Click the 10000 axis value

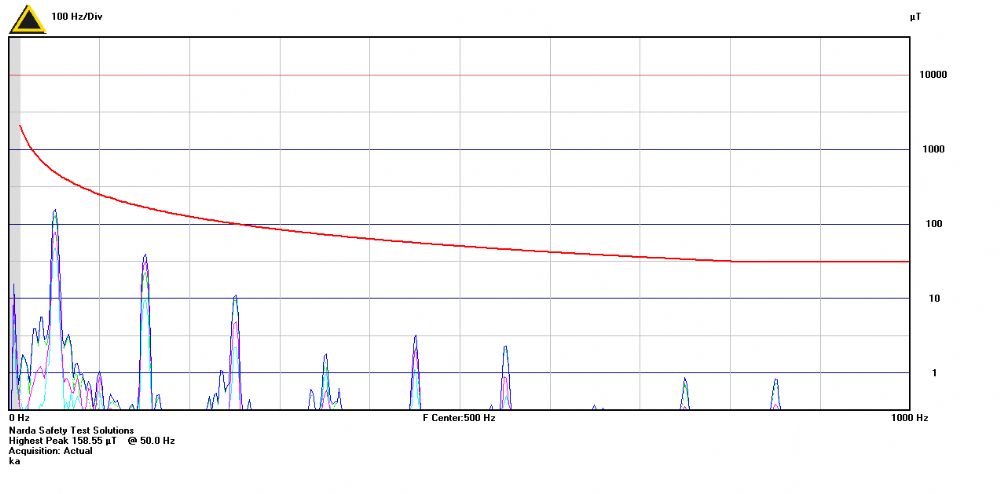click(932, 75)
